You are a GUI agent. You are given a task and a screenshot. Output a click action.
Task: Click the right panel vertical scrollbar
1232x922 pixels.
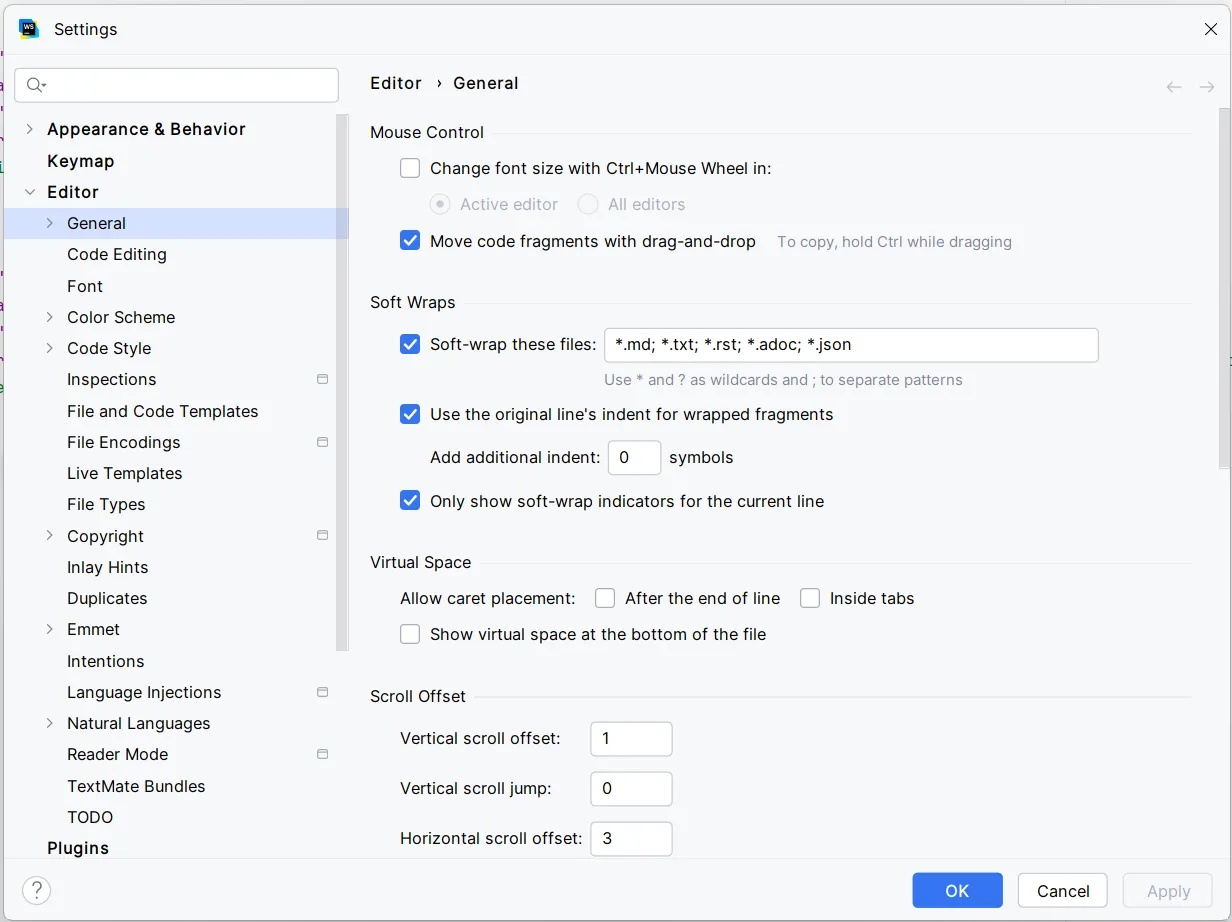click(1224, 300)
